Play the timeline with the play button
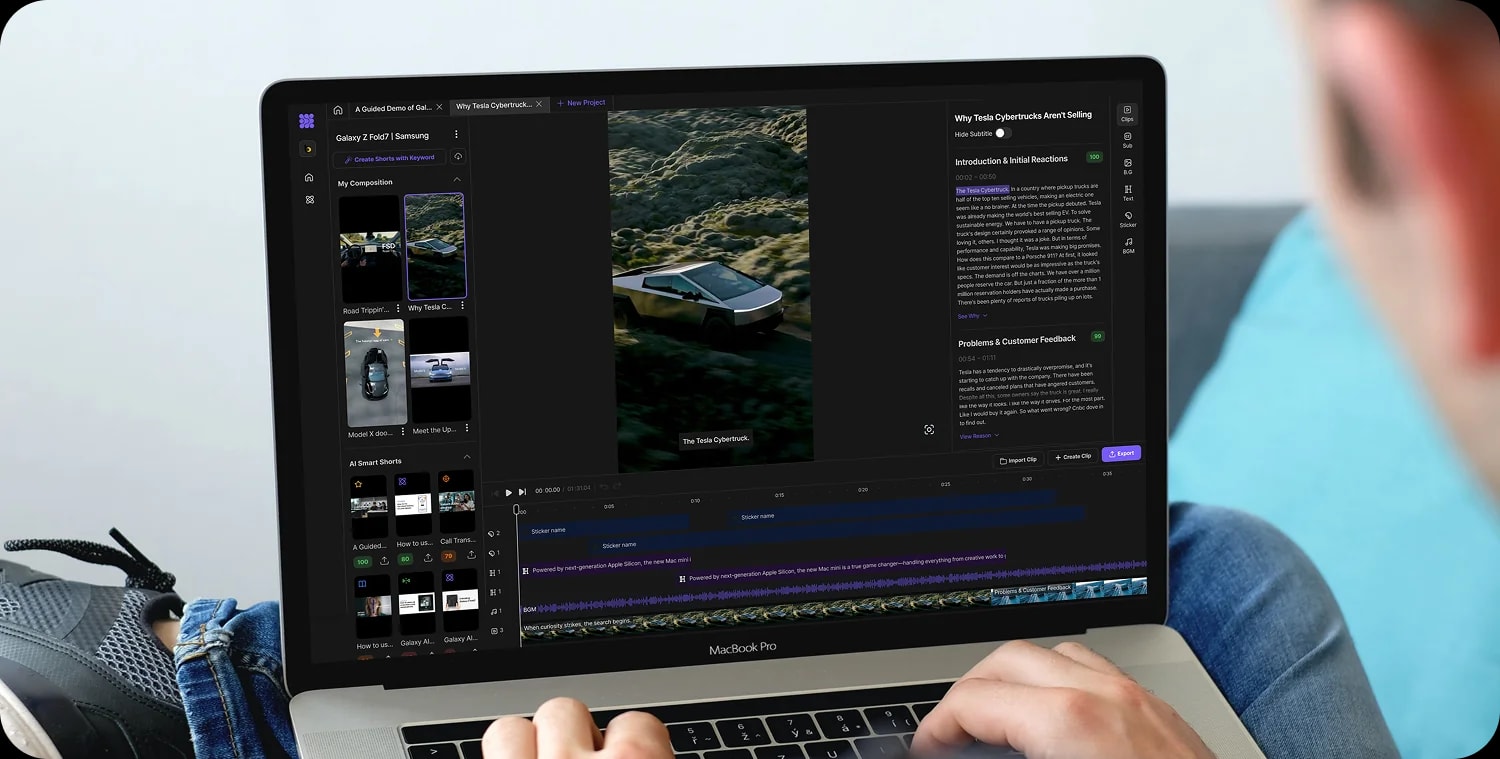Viewport: 1500px width, 759px height. point(508,492)
